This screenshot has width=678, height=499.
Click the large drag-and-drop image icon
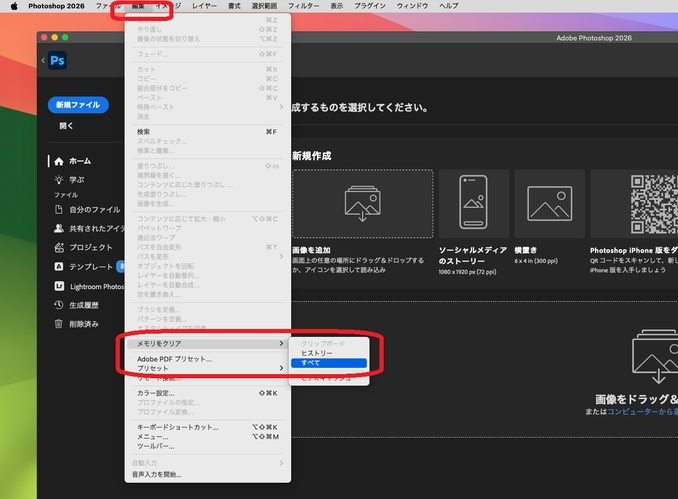[655, 357]
